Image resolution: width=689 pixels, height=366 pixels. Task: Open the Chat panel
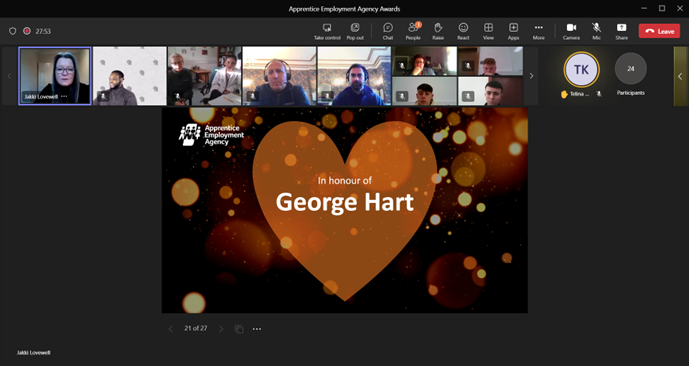point(388,31)
